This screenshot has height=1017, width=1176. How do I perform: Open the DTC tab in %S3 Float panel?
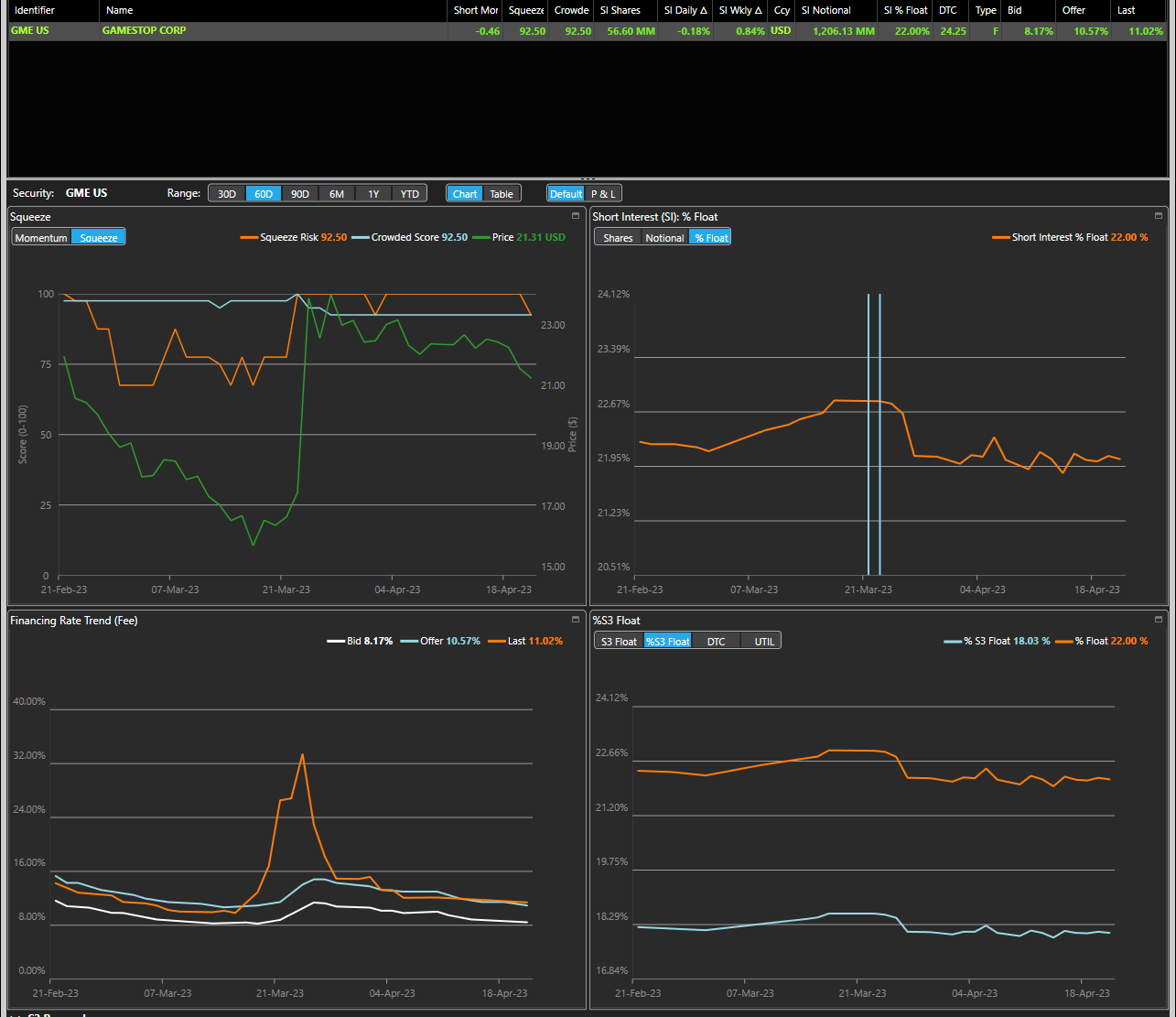point(716,642)
